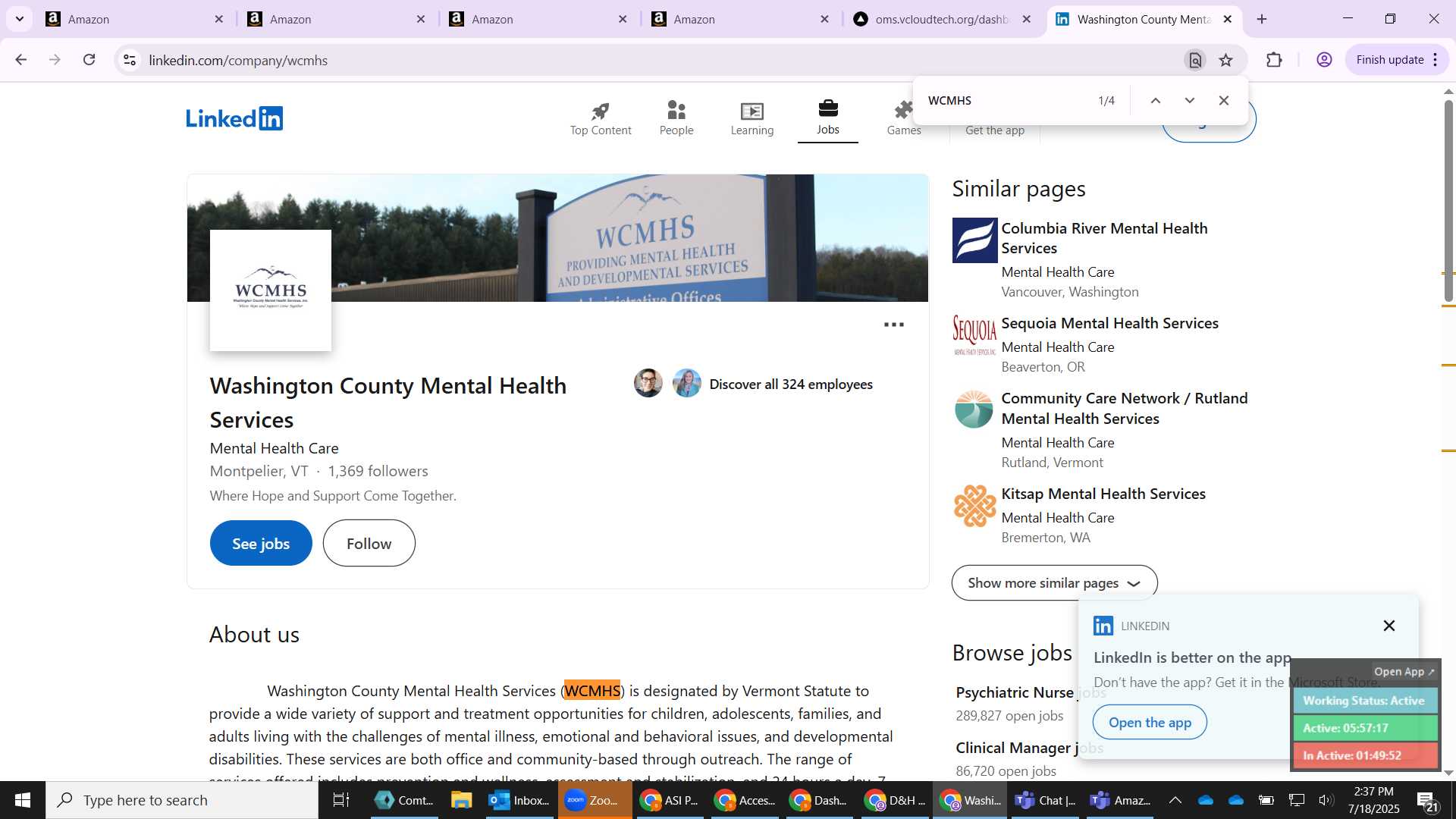Click the WCMHS find input field
The width and height of the screenshot is (1456, 819).
[x=1005, y=101]
